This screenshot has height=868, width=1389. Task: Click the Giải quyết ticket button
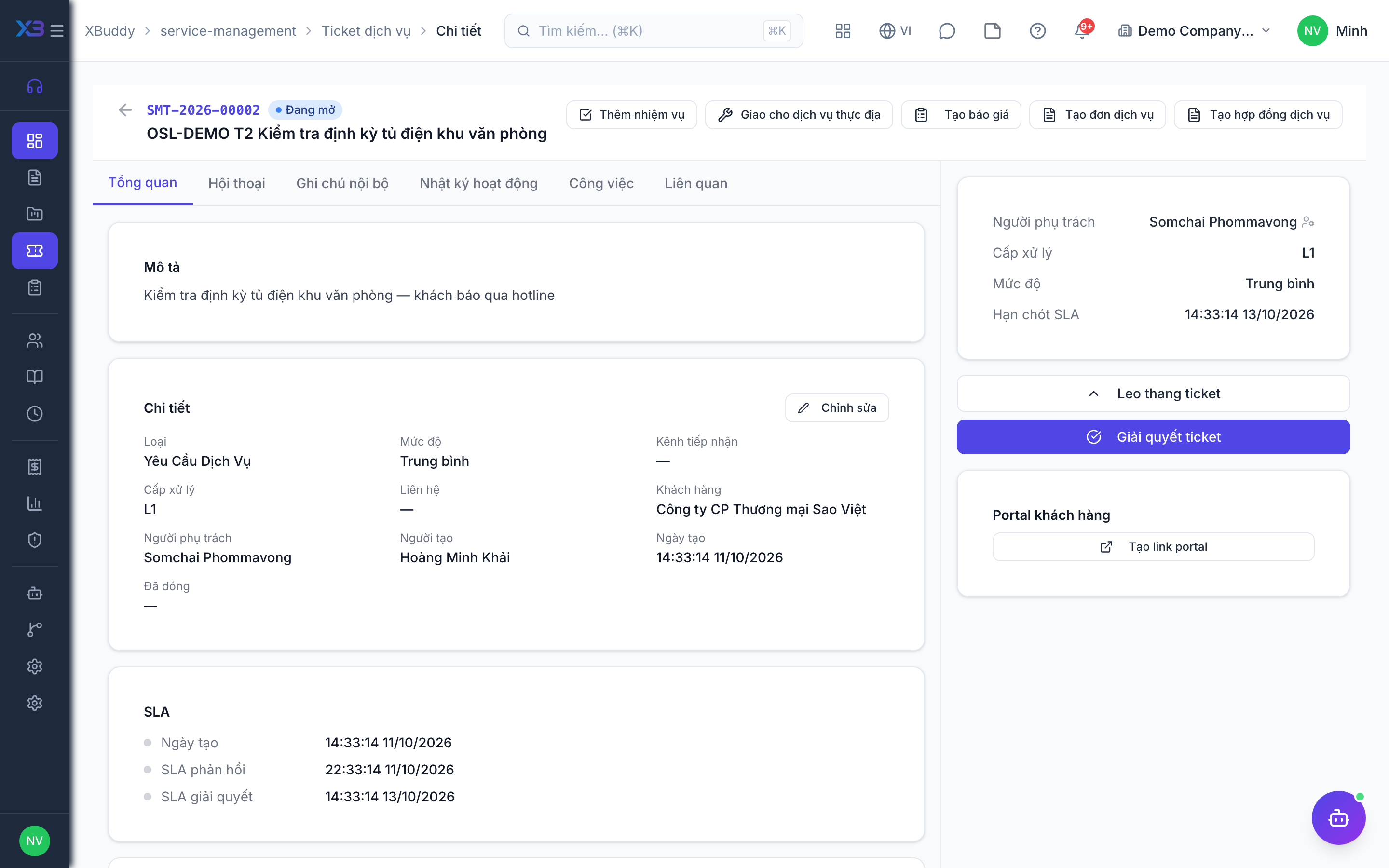pyautogui.click(x=1153, y=437)
